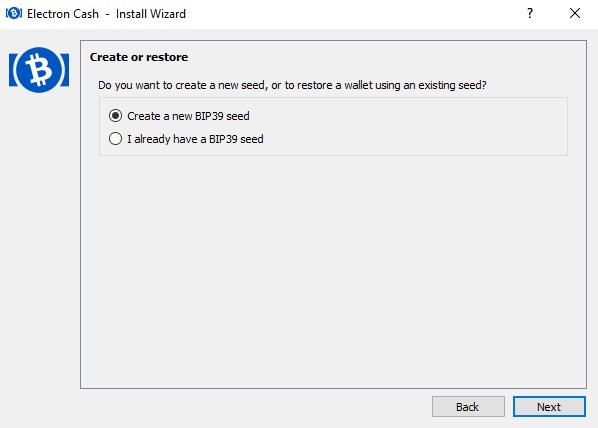Choose the I already have a BIP39 seed radio

[115, 138]
